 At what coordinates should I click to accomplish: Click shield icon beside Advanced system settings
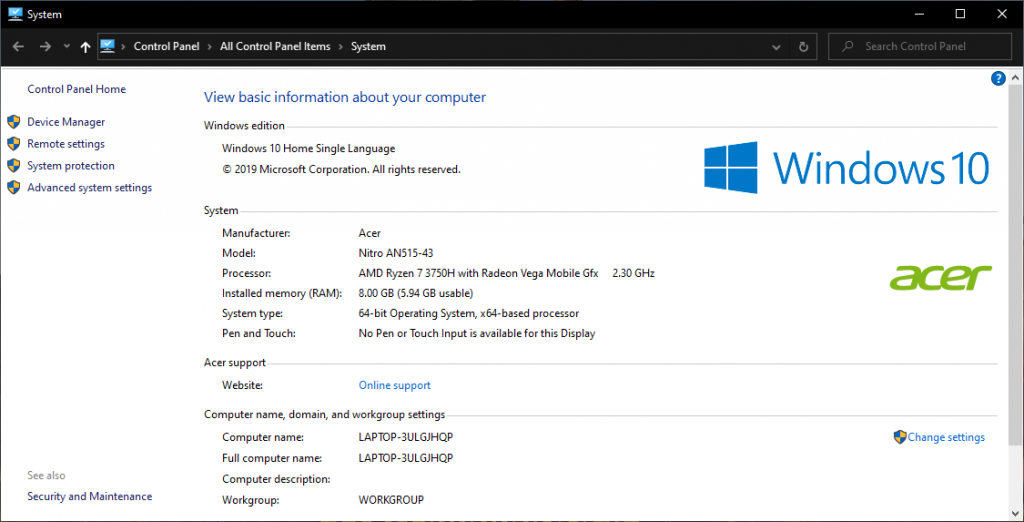(x=14, y=188)
